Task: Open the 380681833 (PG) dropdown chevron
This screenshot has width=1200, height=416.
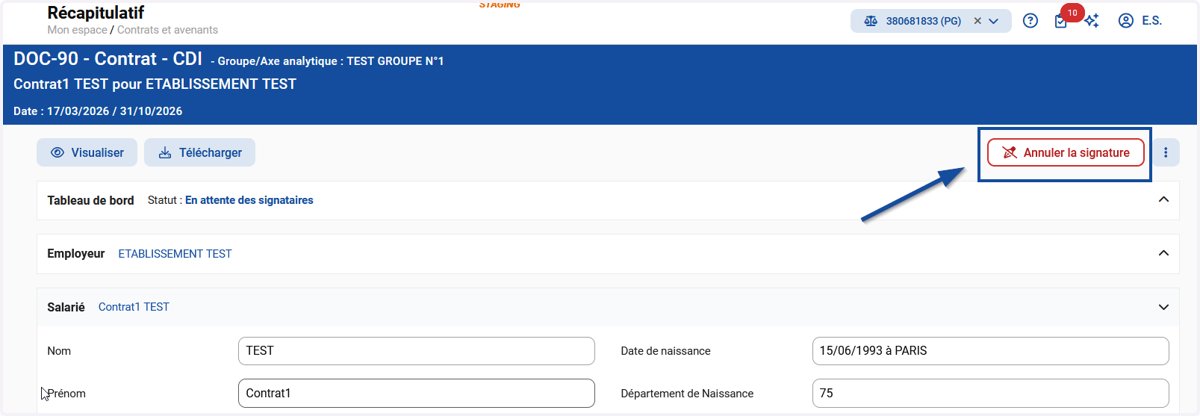Action: [994, 21]
